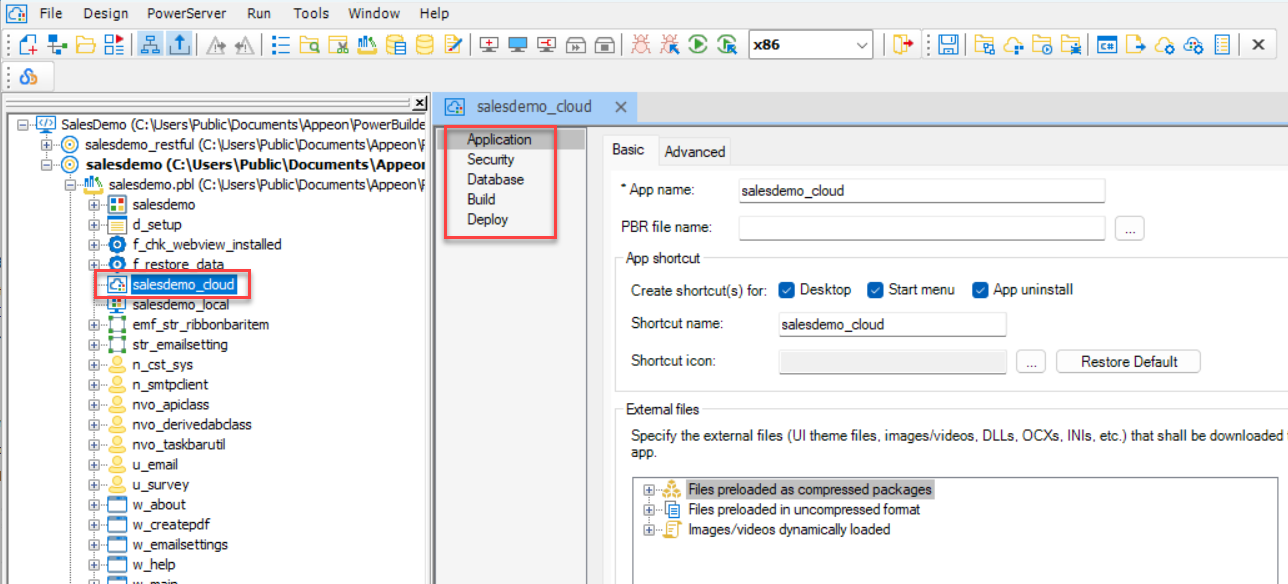Switch to the Advanced tab

(x=694, y=152)
